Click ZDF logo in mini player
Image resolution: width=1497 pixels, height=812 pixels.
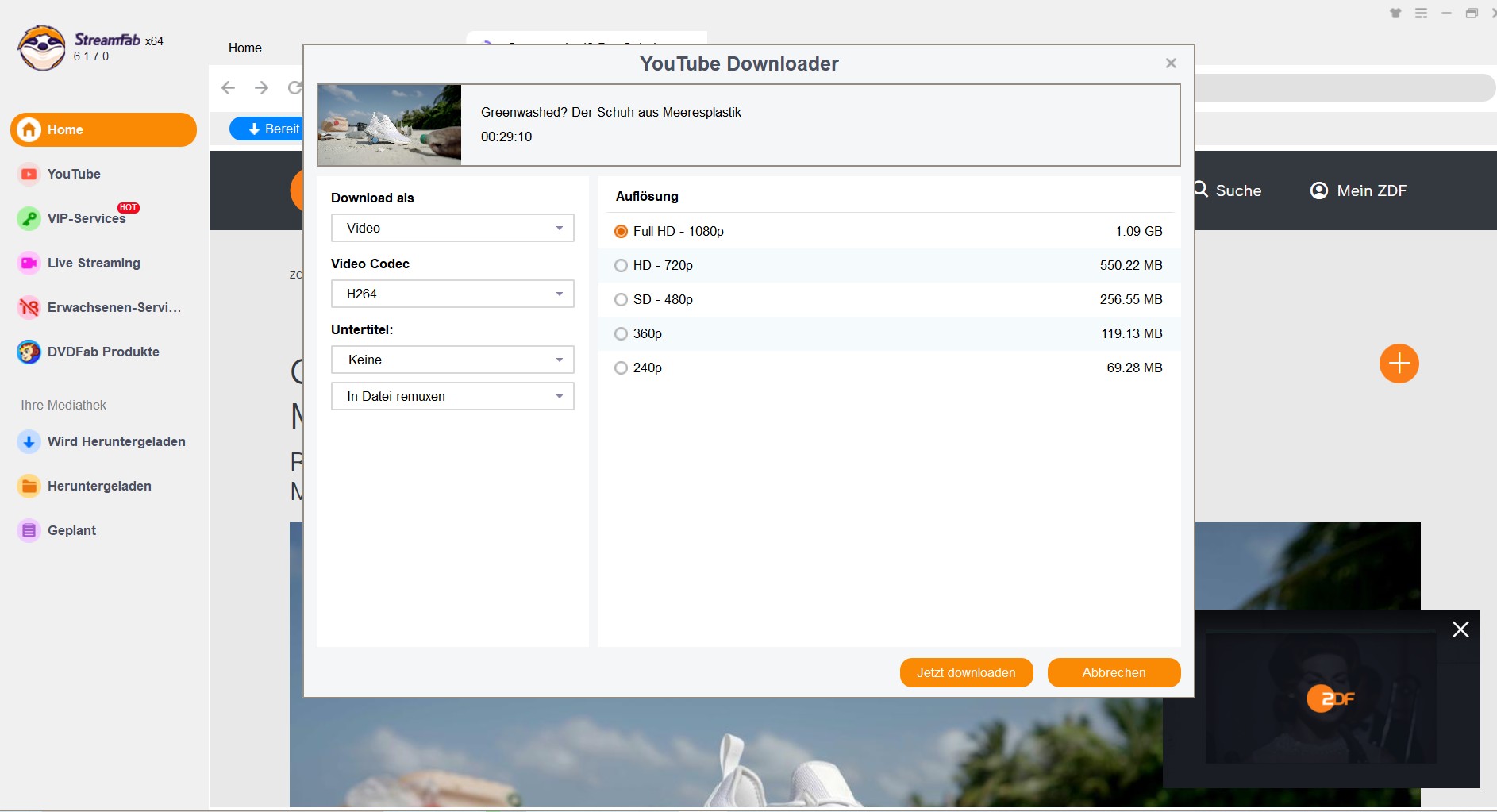[x=1330, y=698]
